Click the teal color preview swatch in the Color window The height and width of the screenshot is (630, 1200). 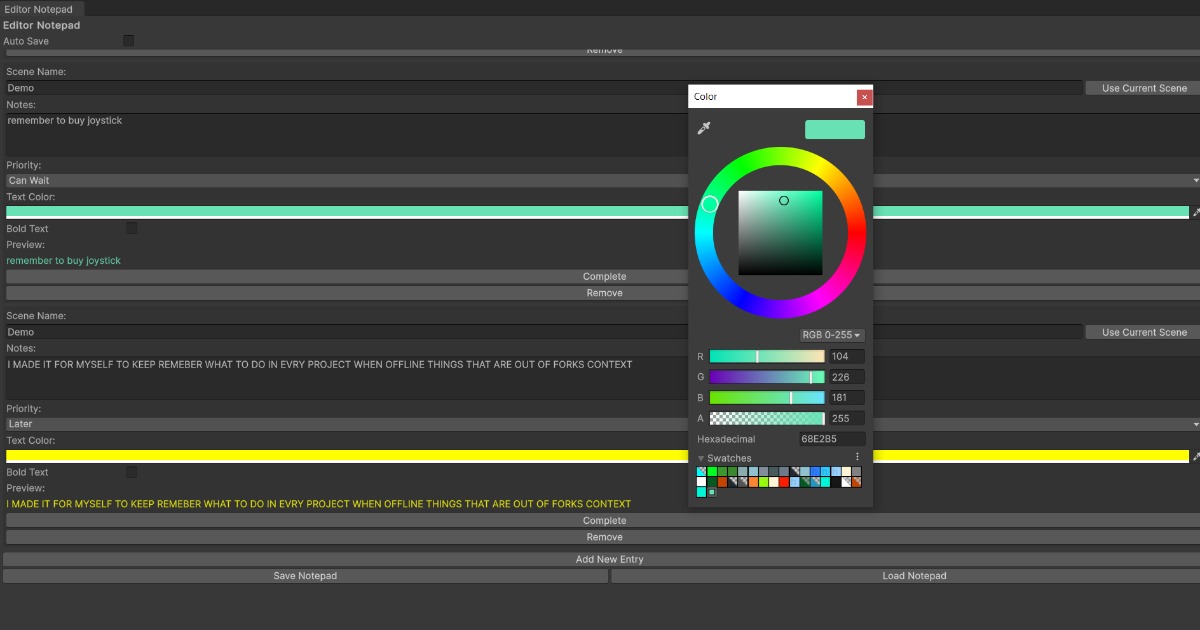coord(834,129)
